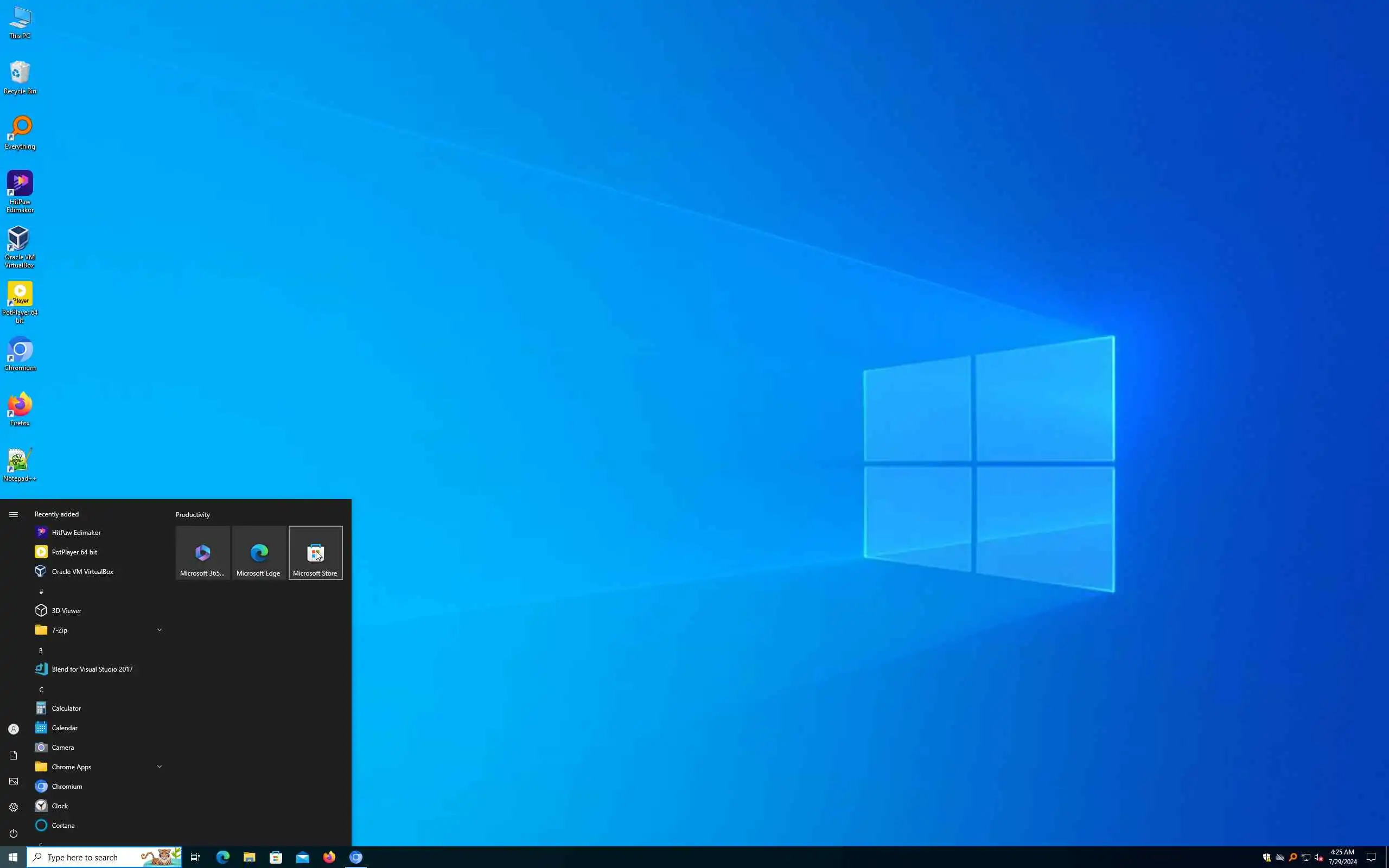
Task: Open the Microsoft Store tile
Action: coord(315,552)
